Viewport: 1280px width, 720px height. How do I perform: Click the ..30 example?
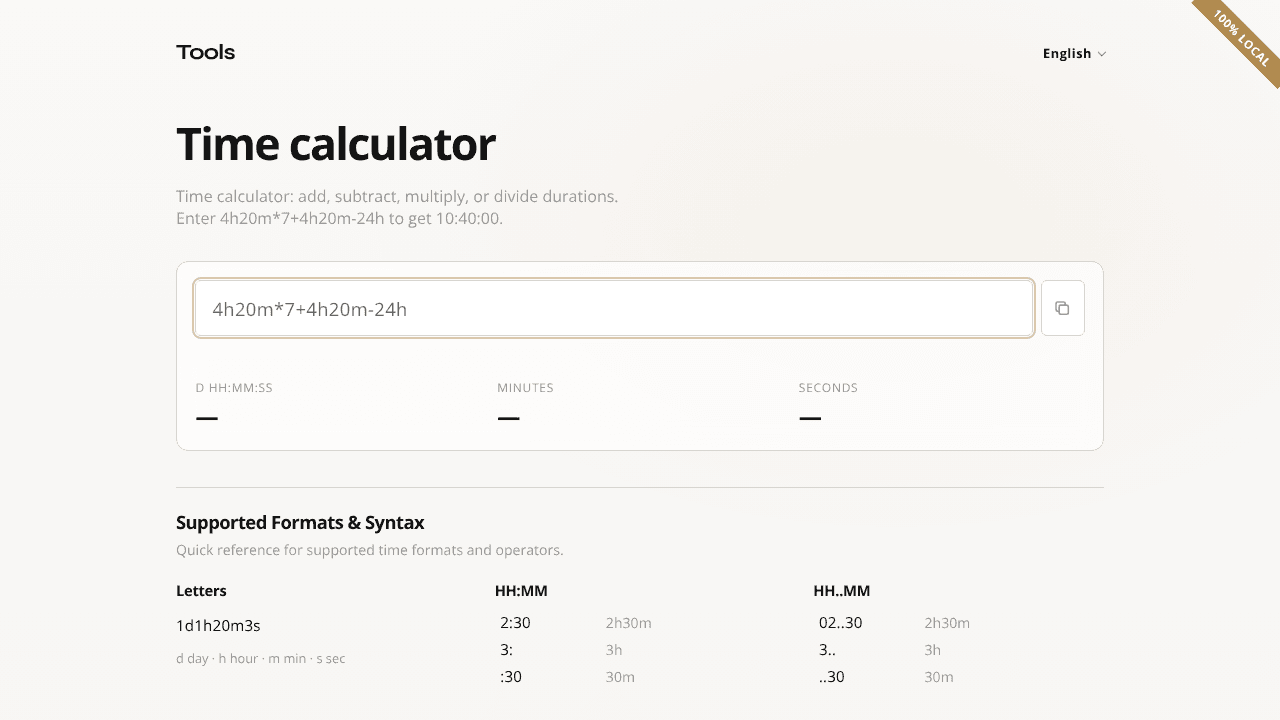[x=832, y=677]
